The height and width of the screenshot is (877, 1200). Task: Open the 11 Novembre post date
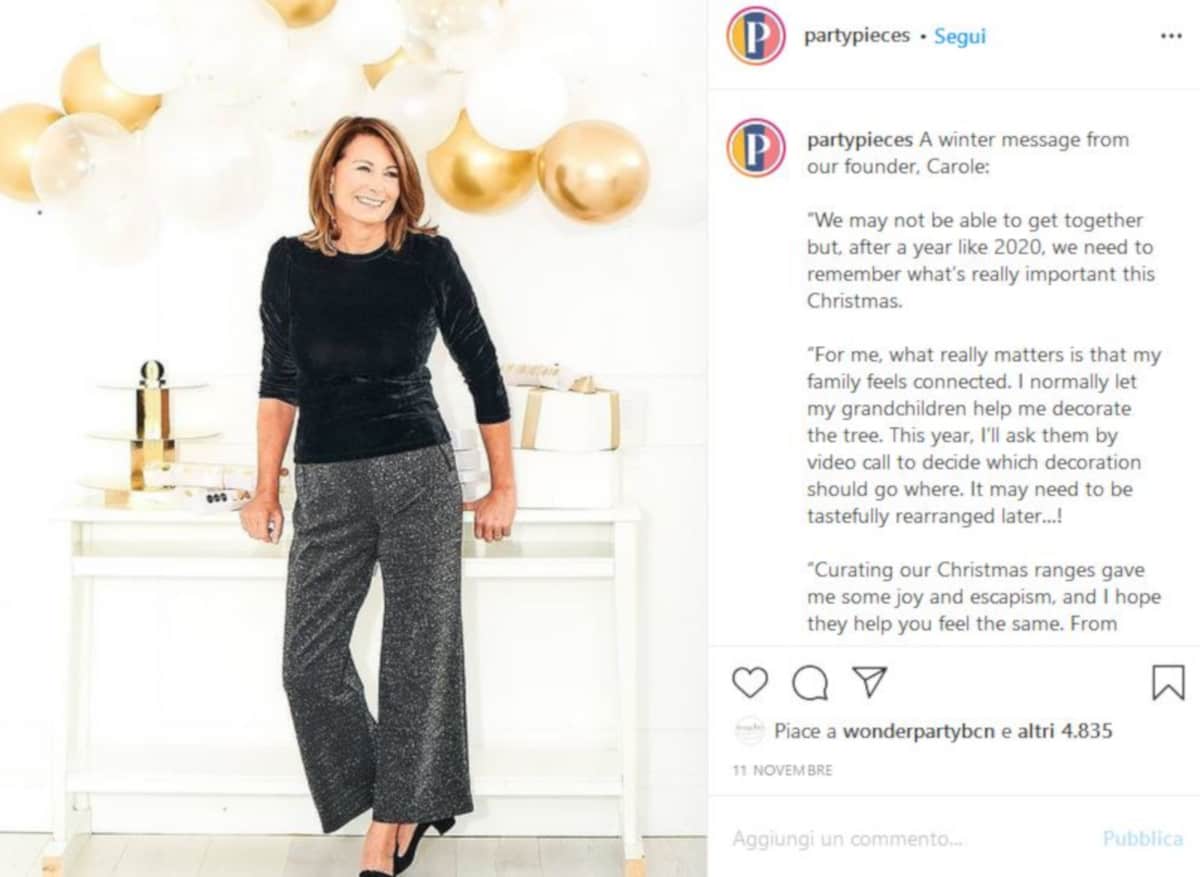pos(782,770)
